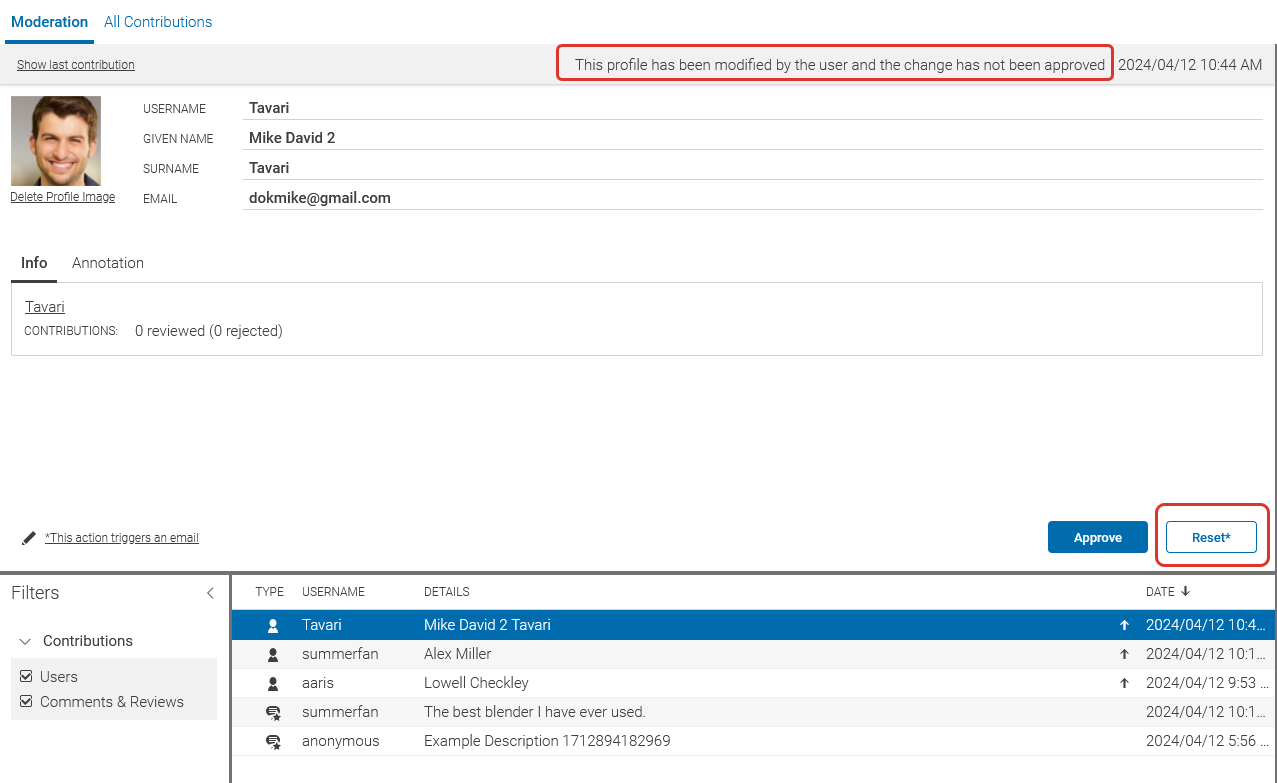This screenshot has width=1277, height=783.
Task: Collapse the Filters panel with chevron
Action: [210, 593]
